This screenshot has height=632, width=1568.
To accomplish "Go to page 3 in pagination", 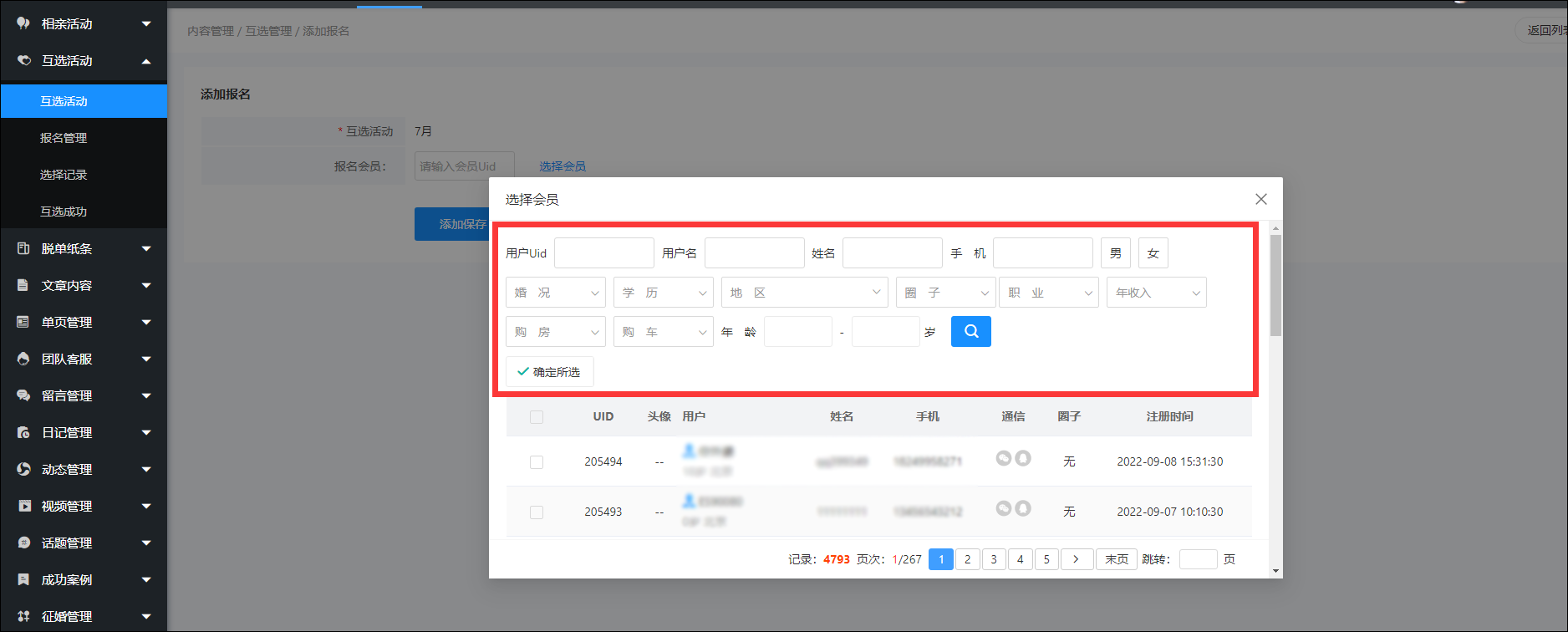I will [994, 559].
